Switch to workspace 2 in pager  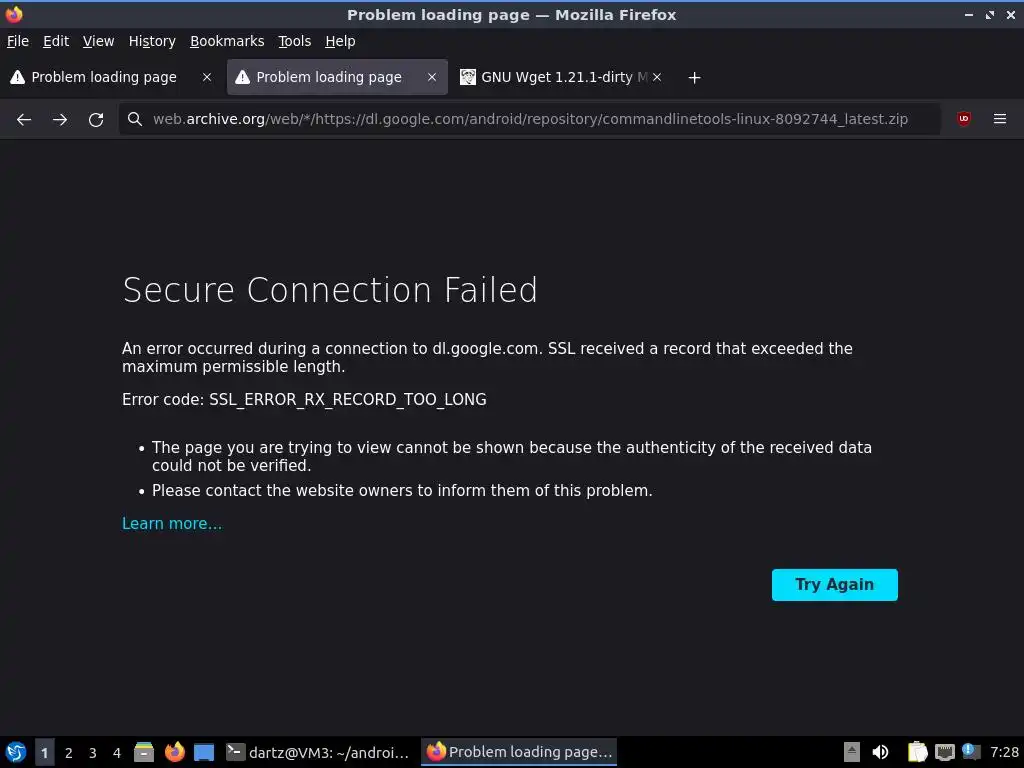pyautogui.click(x=68, y=752)
